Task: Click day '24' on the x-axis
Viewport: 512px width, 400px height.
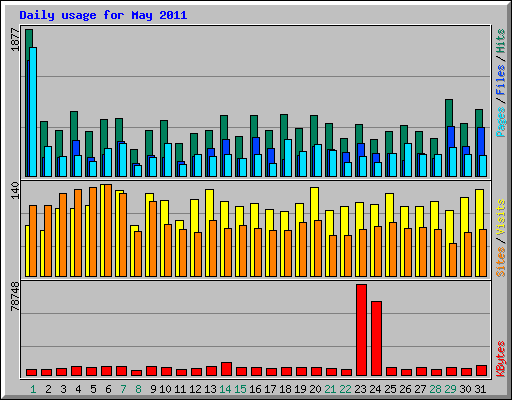Action: (375, 389)
